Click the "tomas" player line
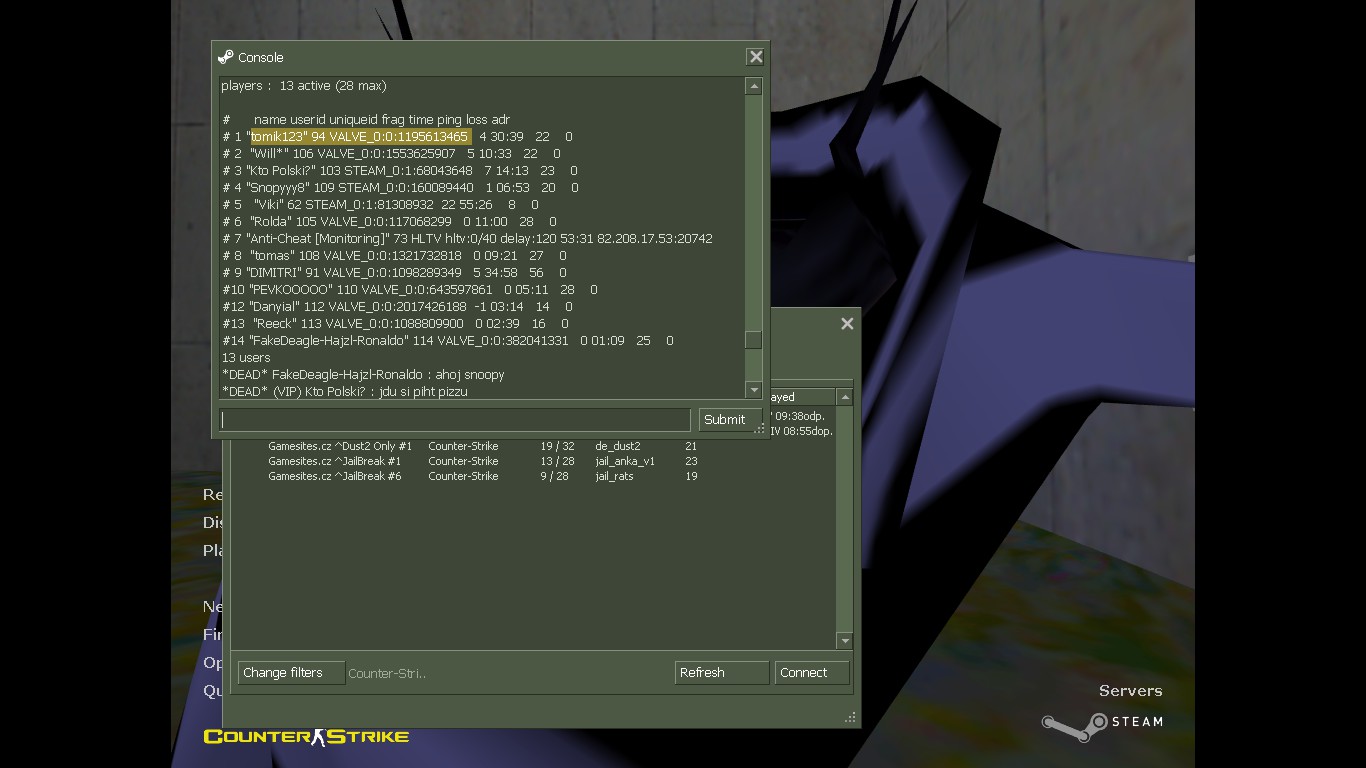Image resolution: width=1366 pixels, height=768 pixels. click(x=394, y=255)
